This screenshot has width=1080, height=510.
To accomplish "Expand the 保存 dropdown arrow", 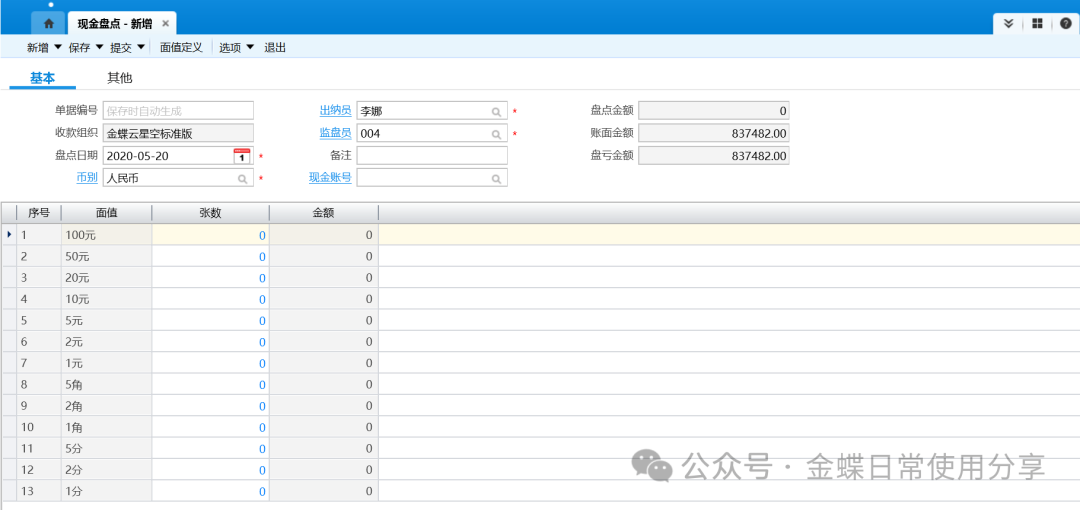I will (x=100, y=47).
